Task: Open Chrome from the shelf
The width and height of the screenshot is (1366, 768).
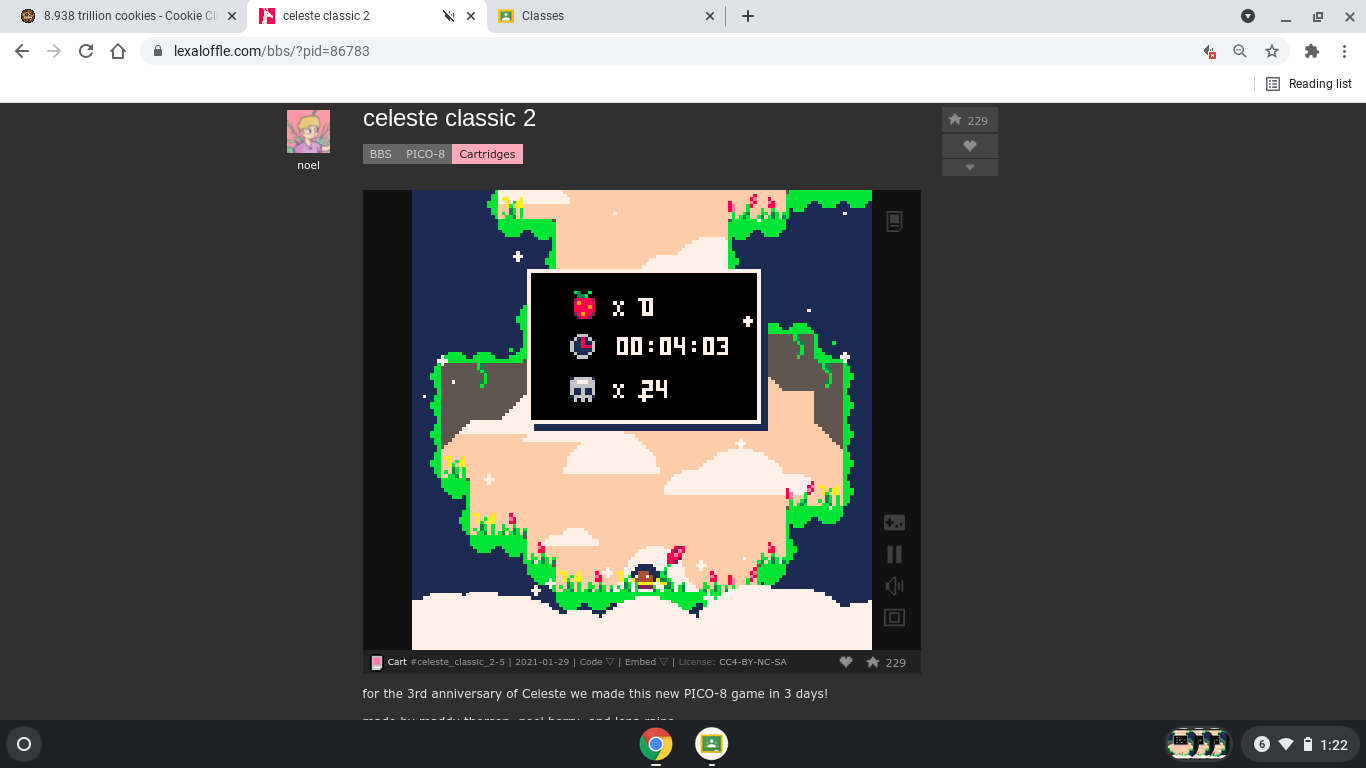Action: pyautogui.click(x=656, y=744)
